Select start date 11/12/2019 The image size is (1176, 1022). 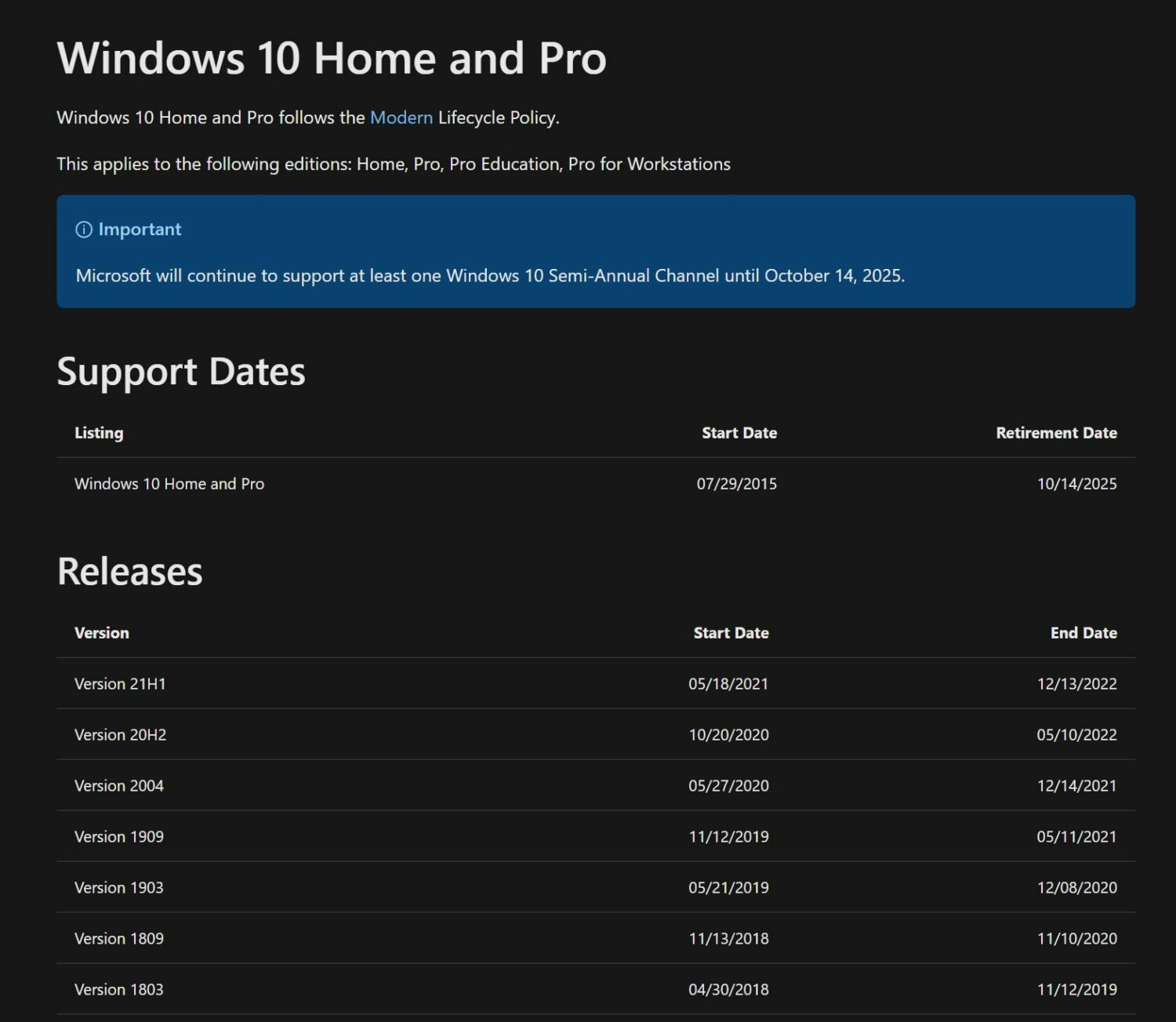[728, 837]
